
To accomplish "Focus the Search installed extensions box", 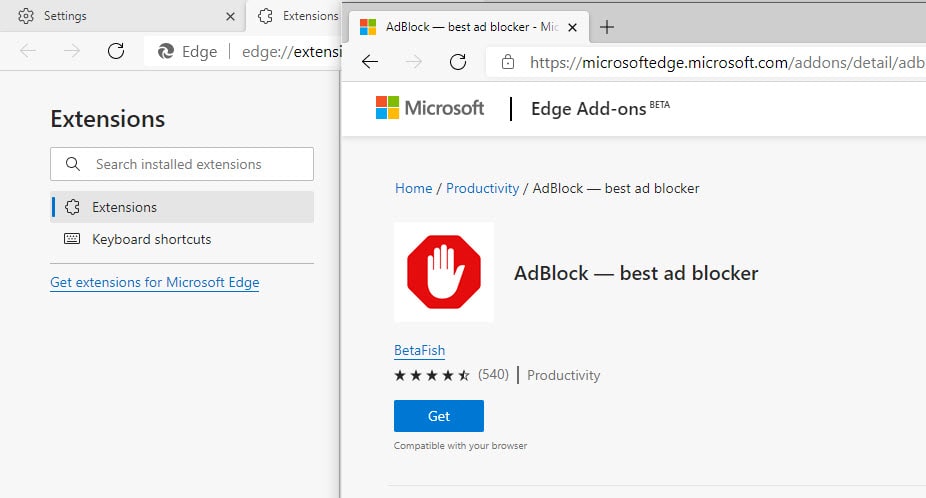I will pyautogui.click(x=182, y=164).
